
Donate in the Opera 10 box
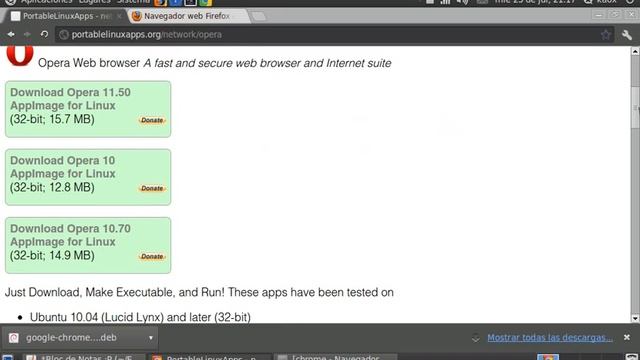(152, 188)
